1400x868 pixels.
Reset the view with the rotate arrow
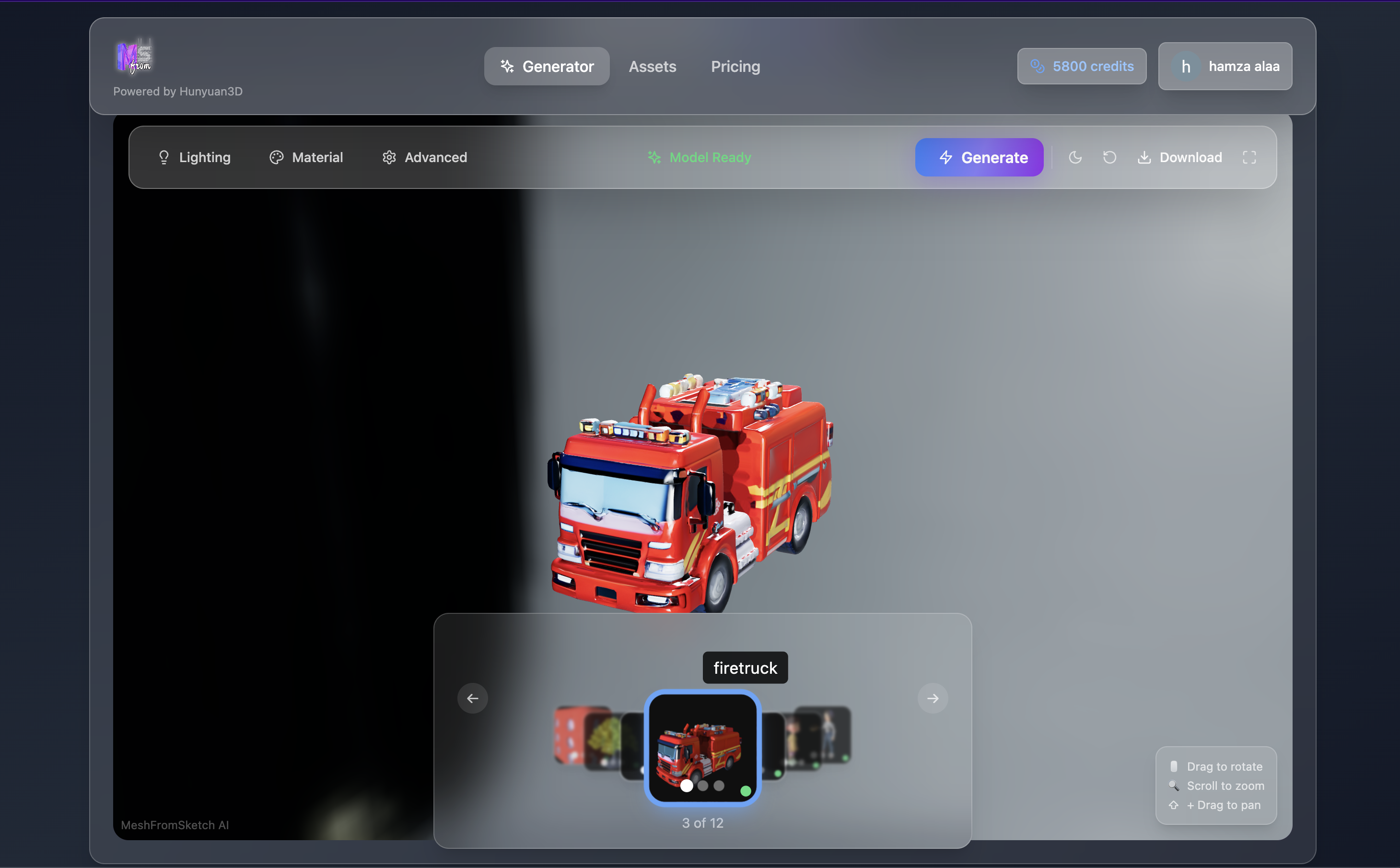pyautogui.click(x=1109, y=157)
